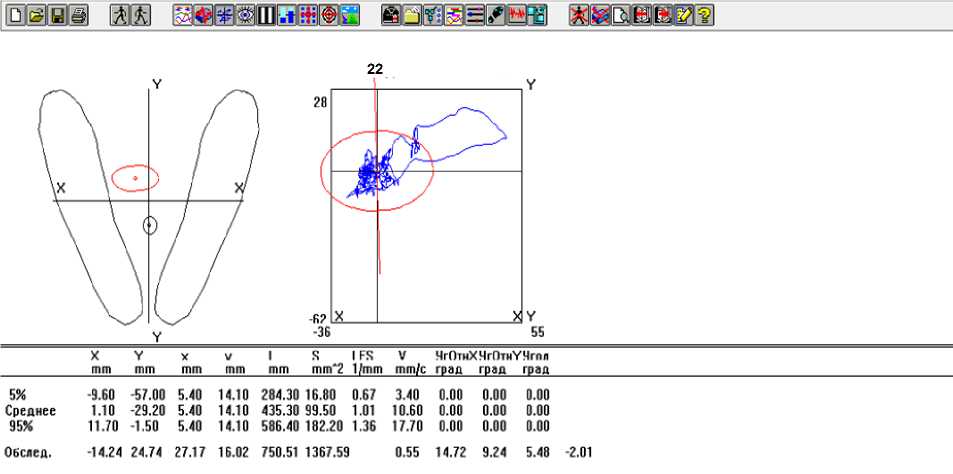This screenshot has height=474, width=953.
Task: Click the red and blue dot grid icon
Action: [x=309, y=15]
